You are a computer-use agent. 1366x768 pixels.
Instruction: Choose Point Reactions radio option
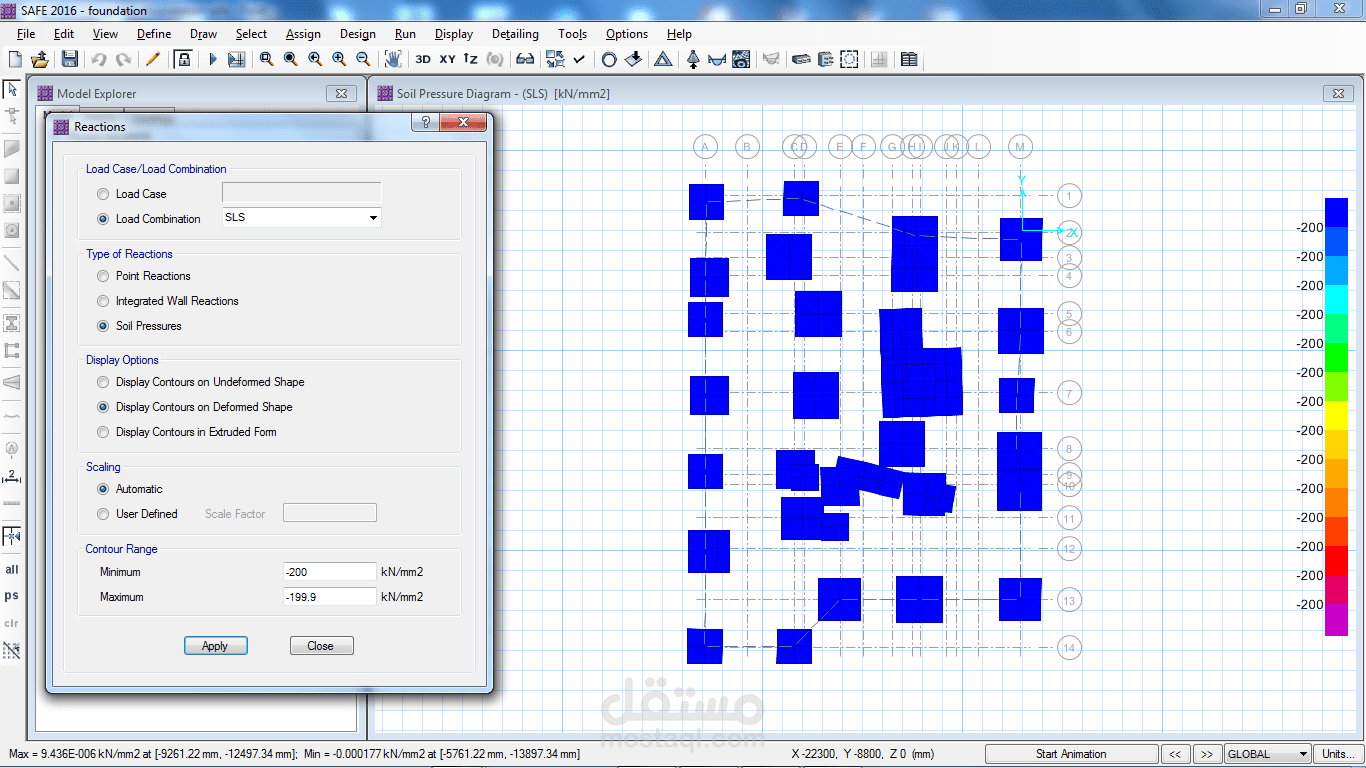click(103, 276)
